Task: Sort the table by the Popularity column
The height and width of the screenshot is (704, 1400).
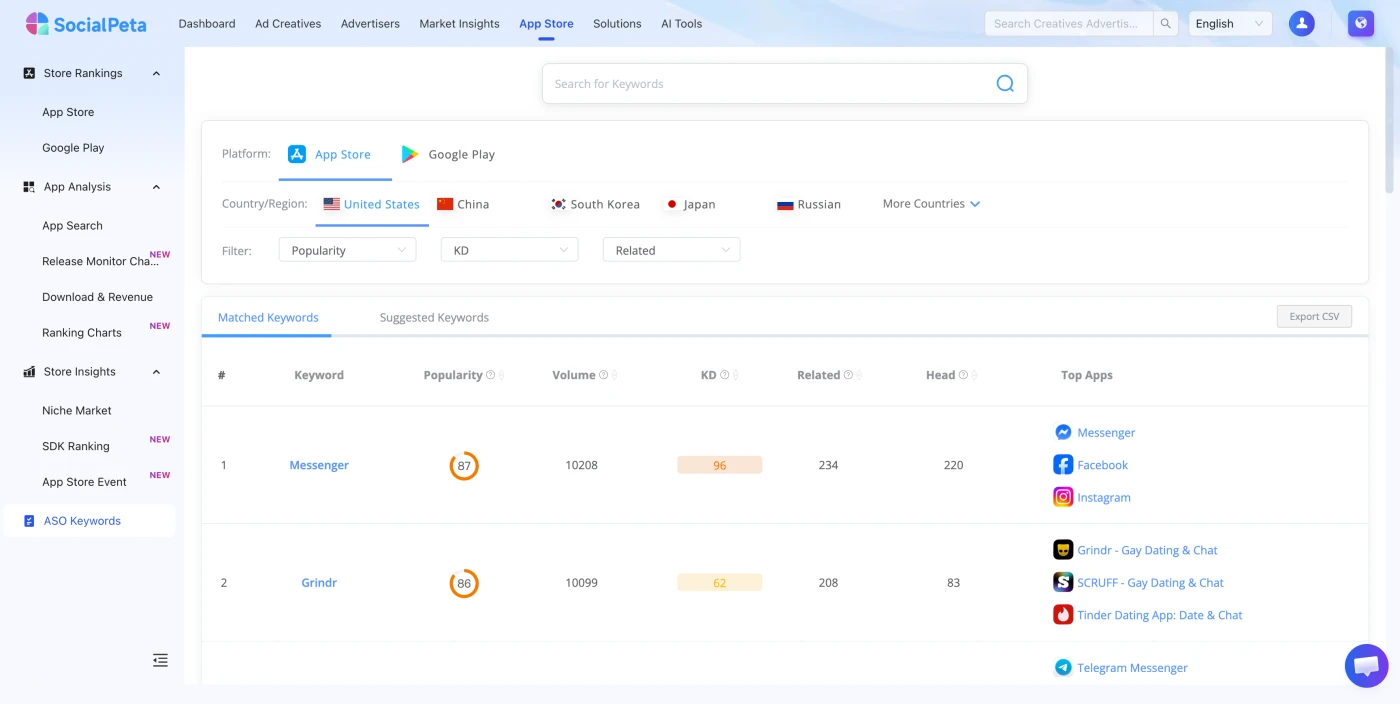Action: click(501, 375)
